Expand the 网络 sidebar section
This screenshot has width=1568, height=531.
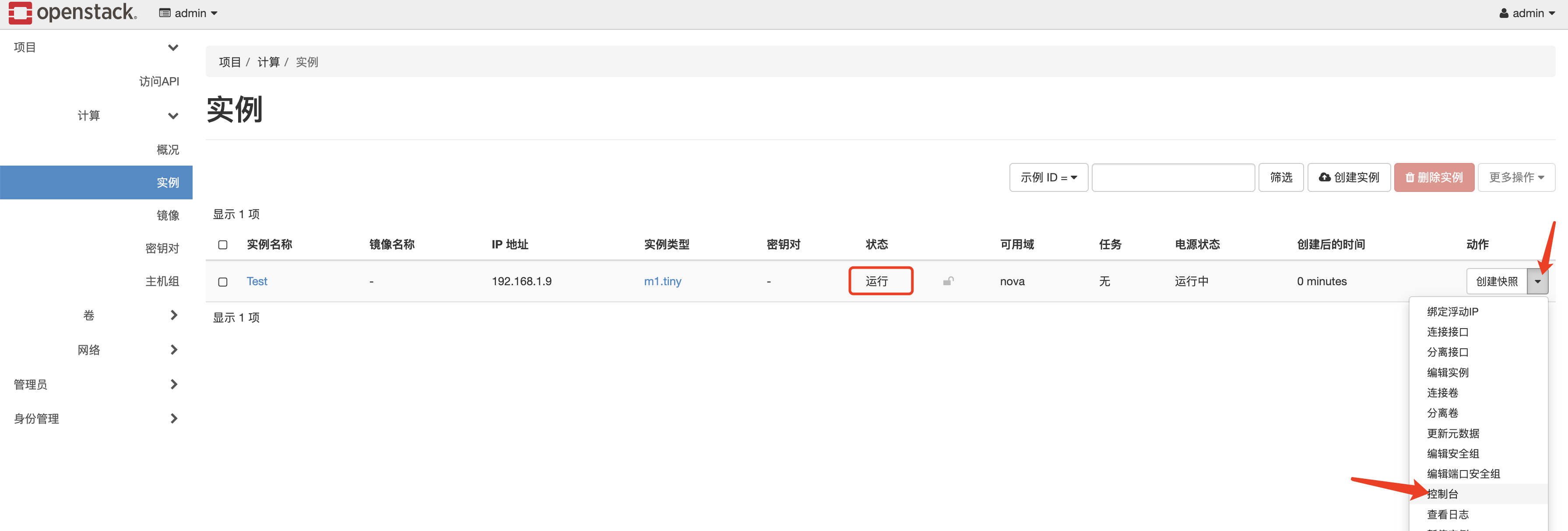click(173, 350)
